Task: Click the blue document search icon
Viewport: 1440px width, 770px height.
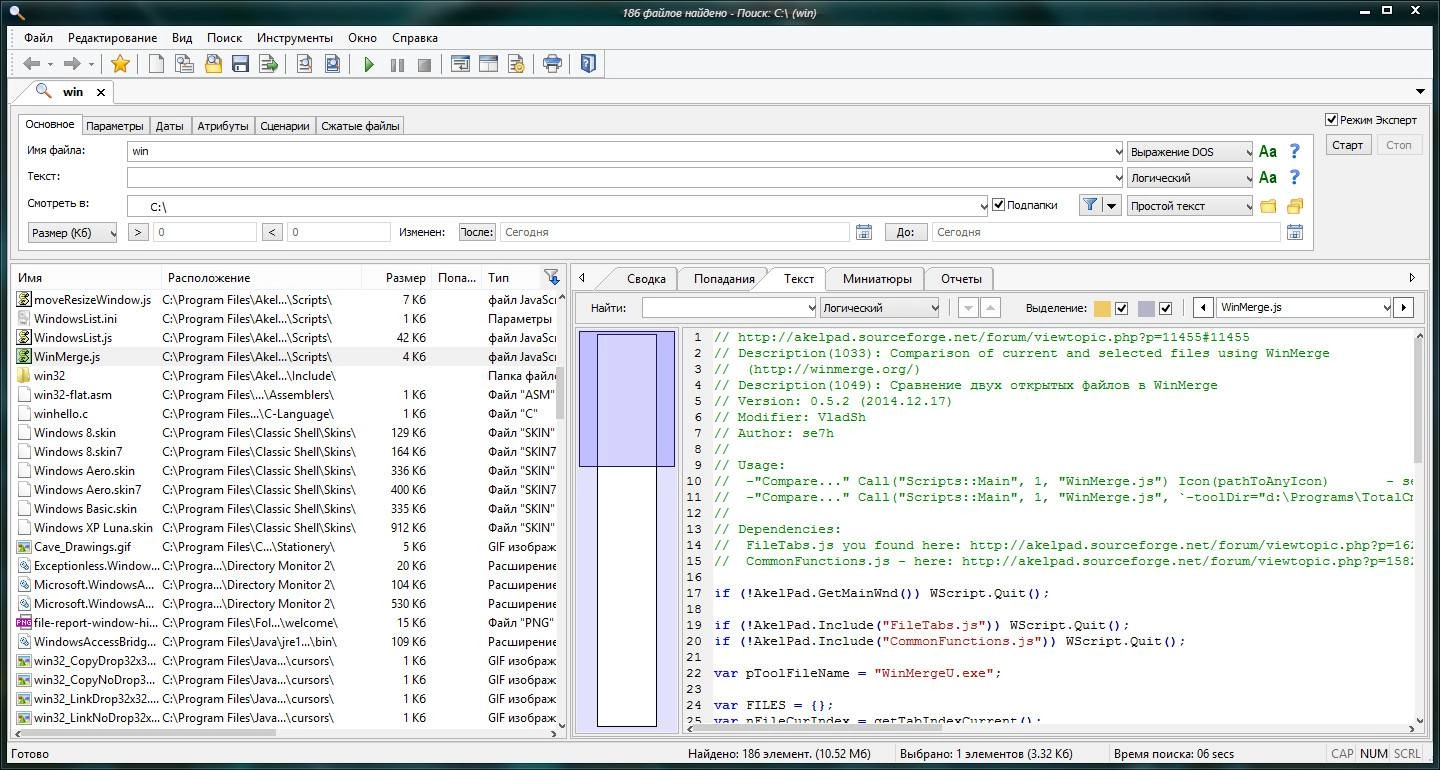Action: point(332,64)
